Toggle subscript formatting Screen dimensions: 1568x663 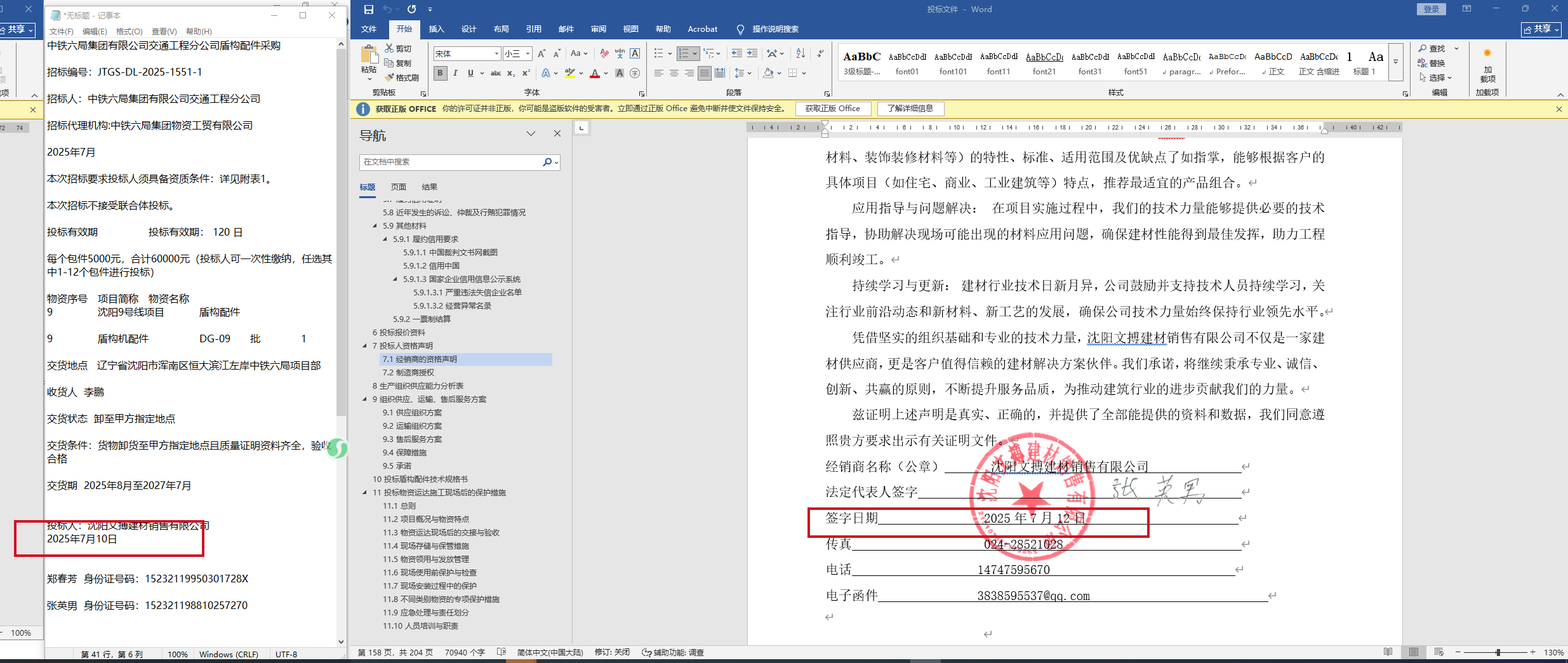coord(511,73)
